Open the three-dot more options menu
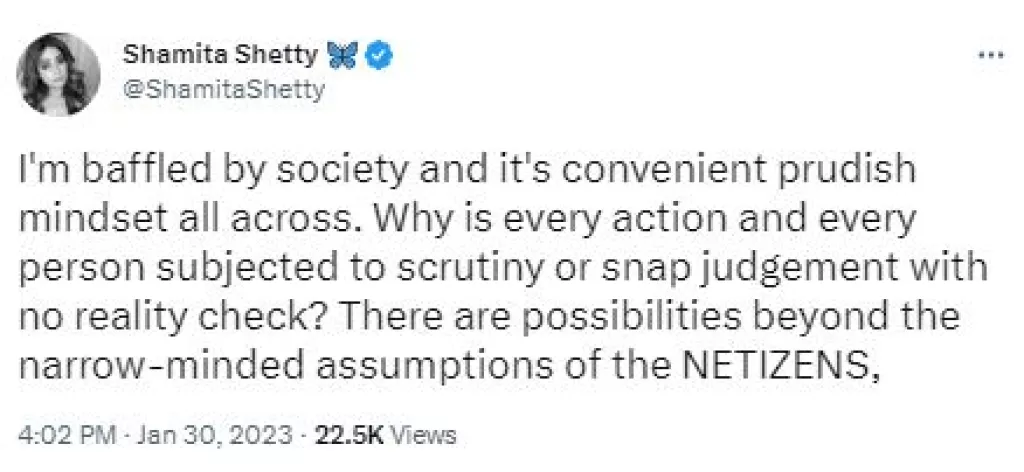Image resolution: width=1024 pixels, height=472 pixels. point(990,55)
